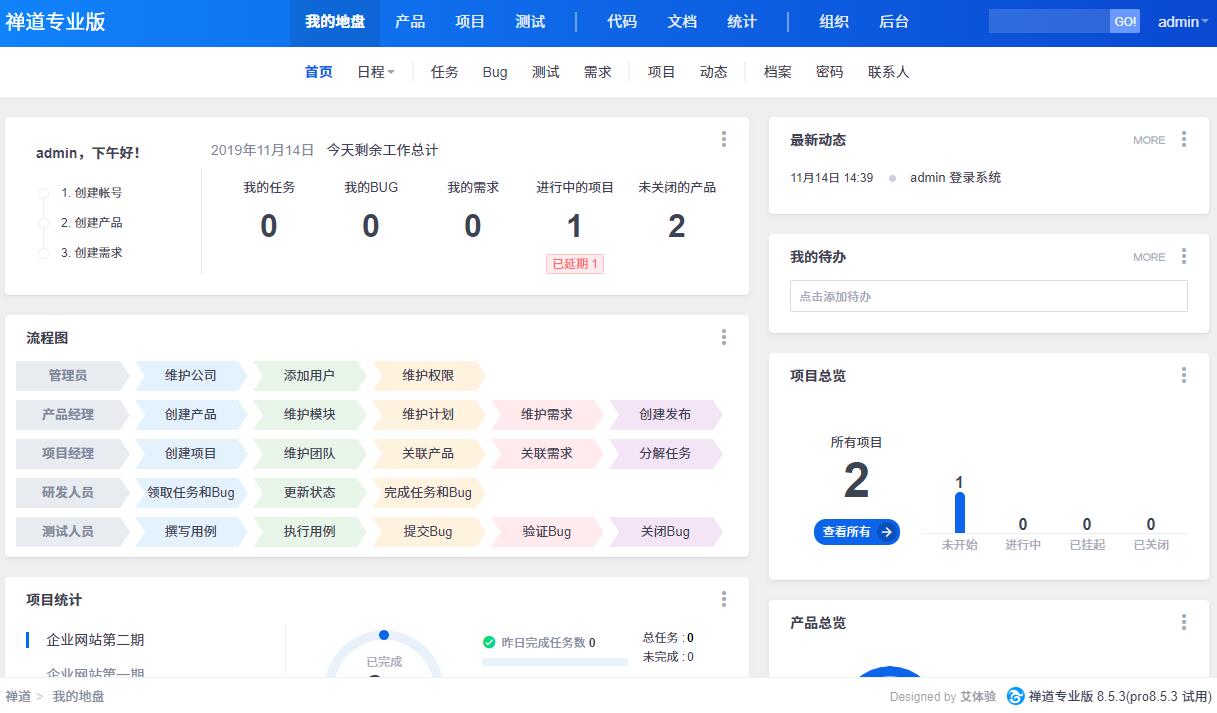Click the 创建需求 guide step
Viewport: 1217px width, 713px height.
tap(91, 253)
